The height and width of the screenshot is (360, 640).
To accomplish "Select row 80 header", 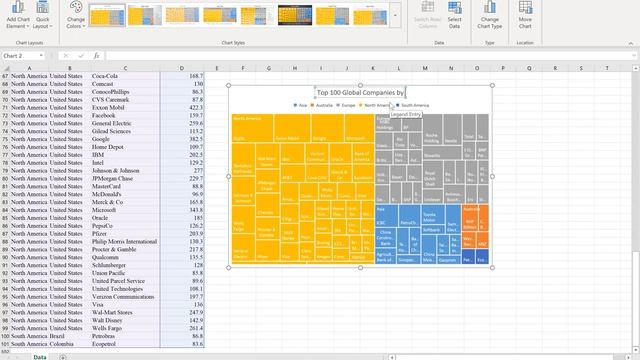I will [5, 178].
